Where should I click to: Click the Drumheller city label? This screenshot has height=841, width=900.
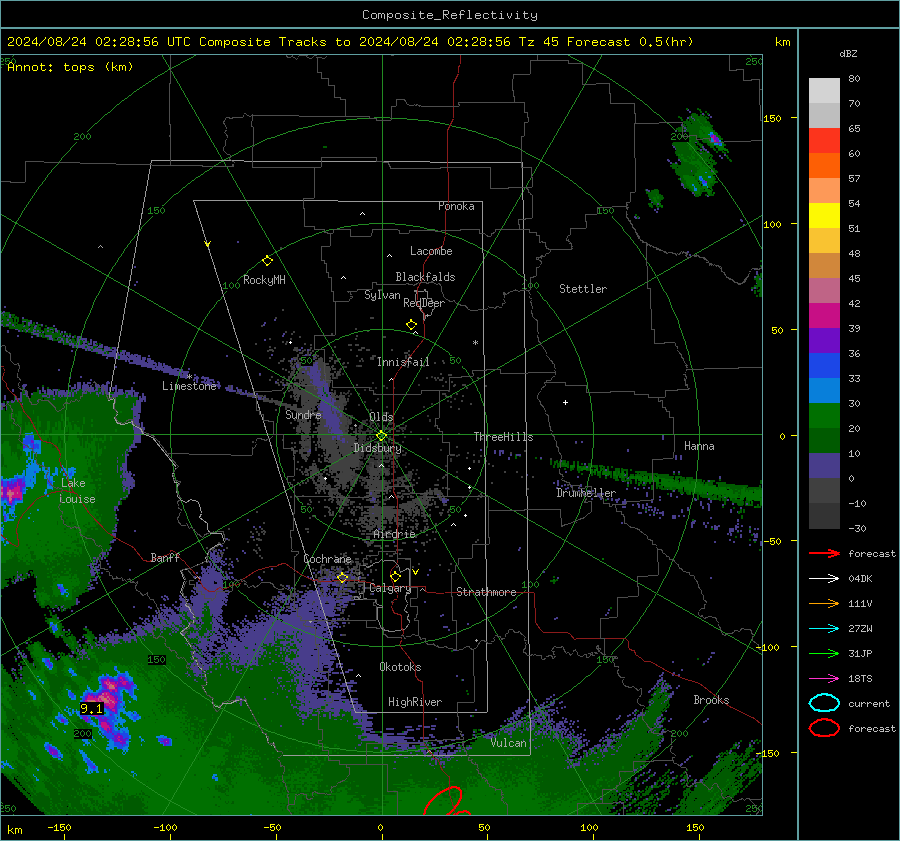point(586,493)
